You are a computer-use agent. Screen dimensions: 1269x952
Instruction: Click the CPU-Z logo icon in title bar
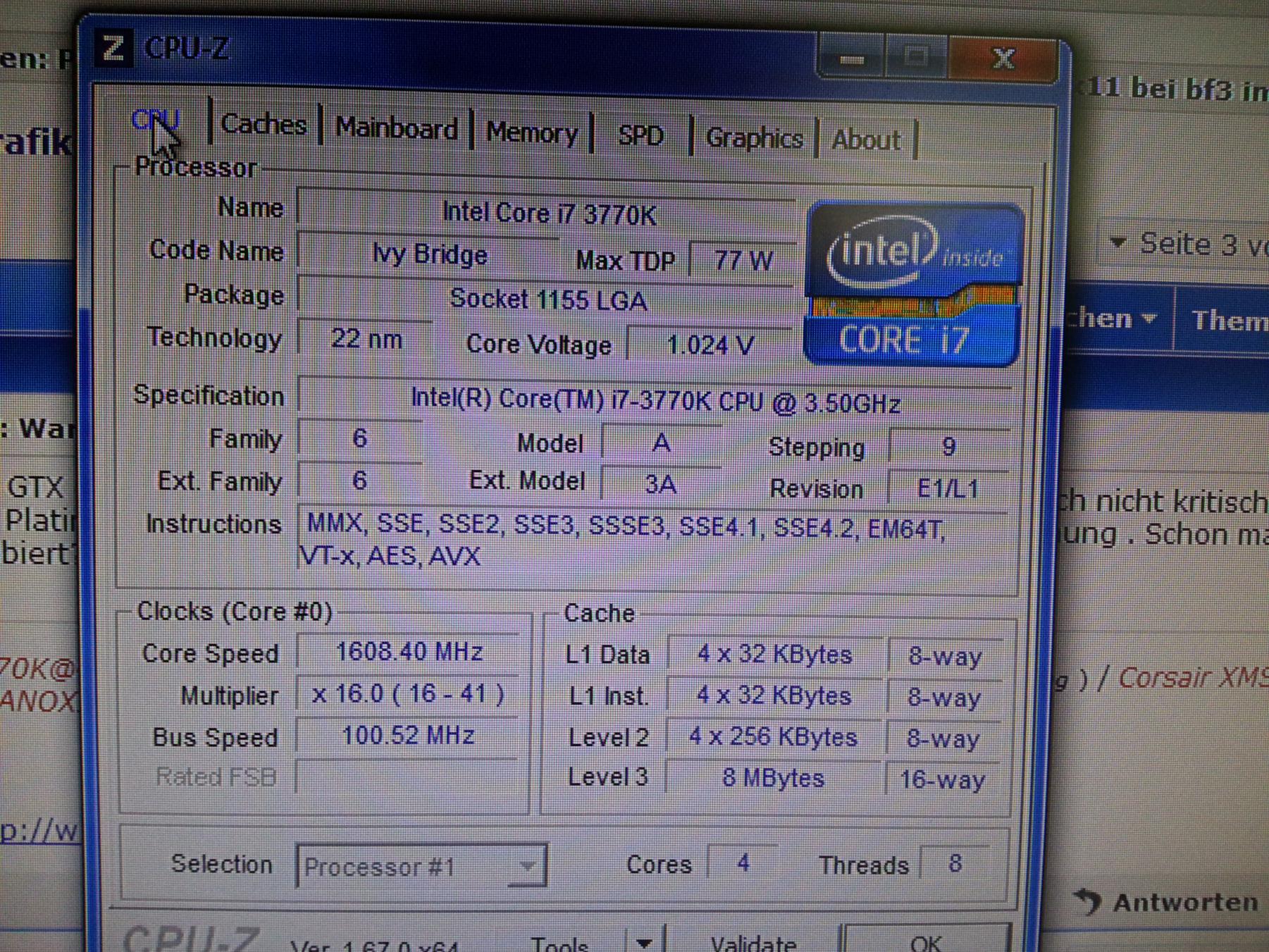point(113,49)
